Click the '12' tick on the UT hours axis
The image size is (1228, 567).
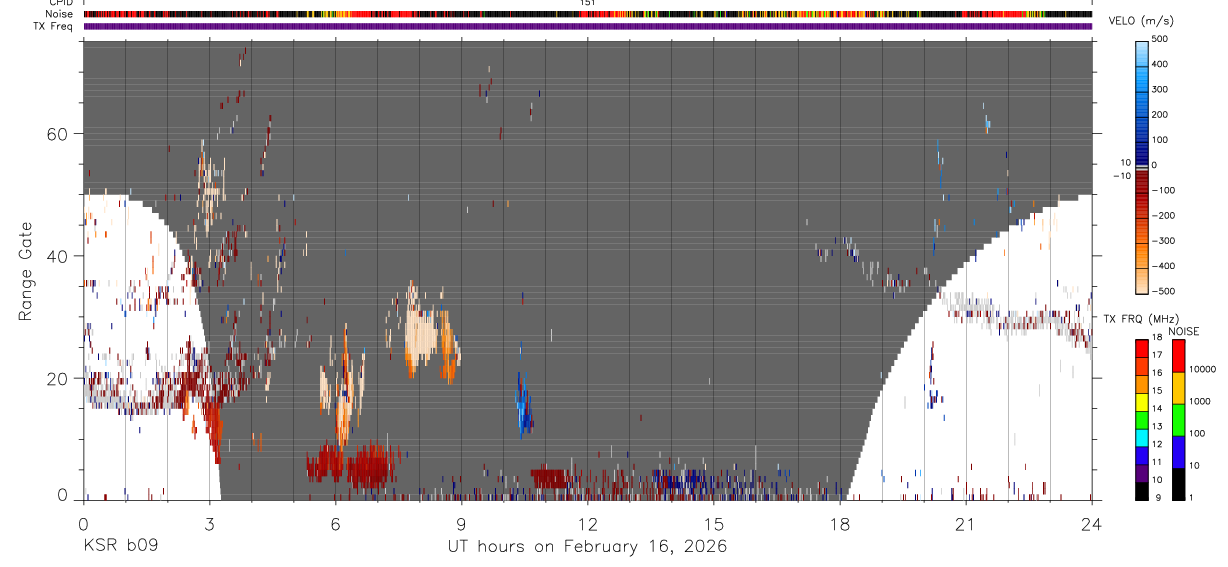587,524
